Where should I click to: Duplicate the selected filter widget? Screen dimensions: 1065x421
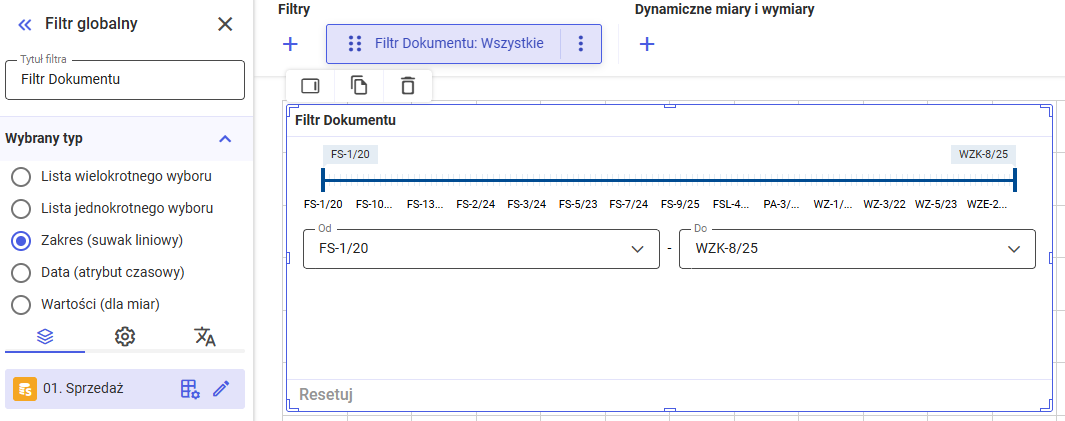pyautogui.click(x=359, y=86)
